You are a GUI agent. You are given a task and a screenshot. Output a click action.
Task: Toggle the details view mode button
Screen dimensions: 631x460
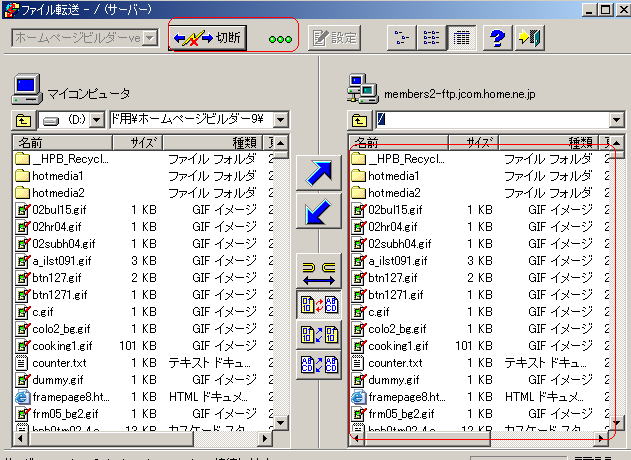click(460, 38)
